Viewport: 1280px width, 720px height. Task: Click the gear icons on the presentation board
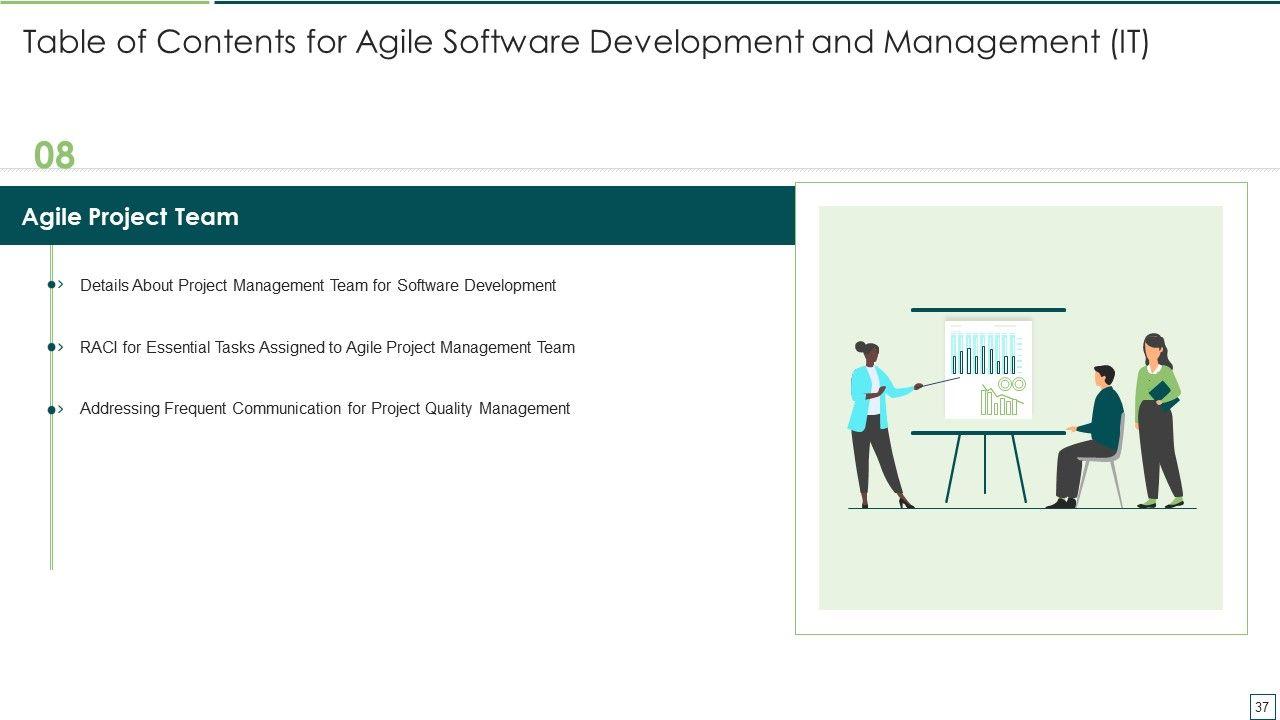(1011, 384)
